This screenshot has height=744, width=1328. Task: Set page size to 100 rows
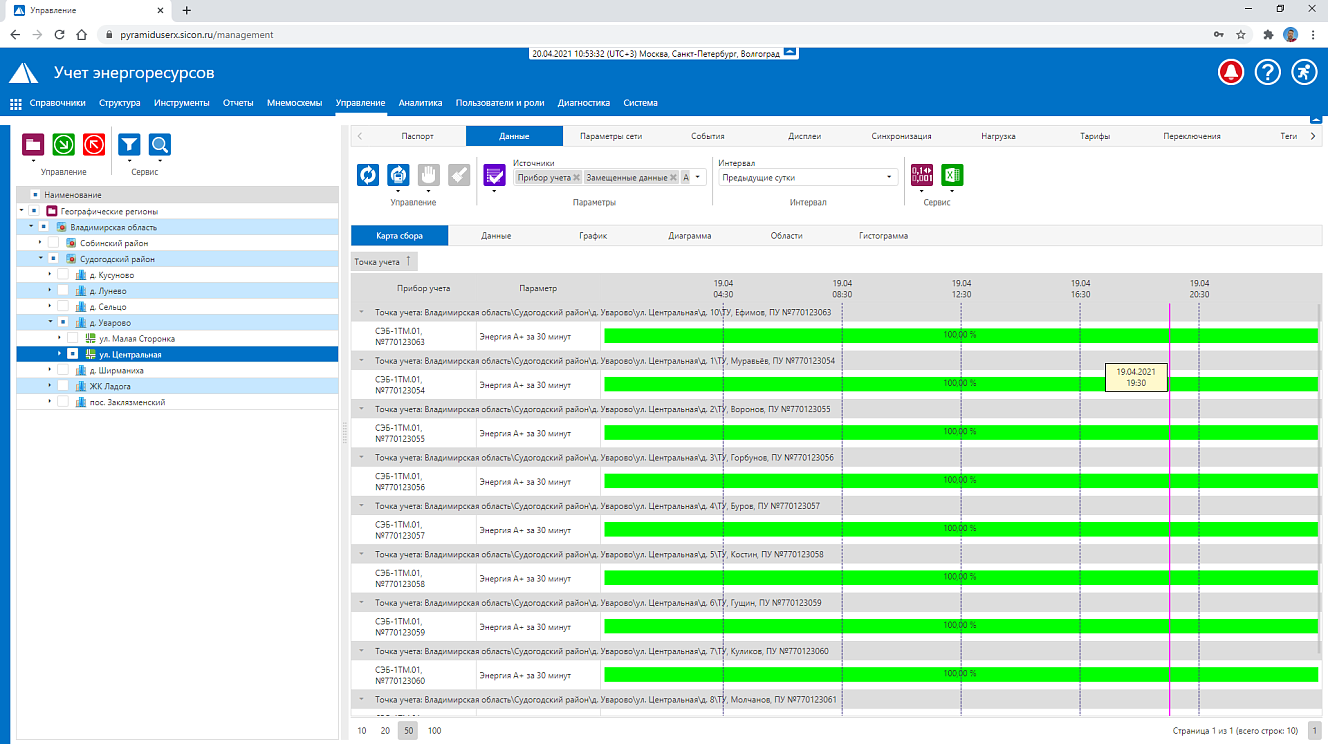[434, 731]
